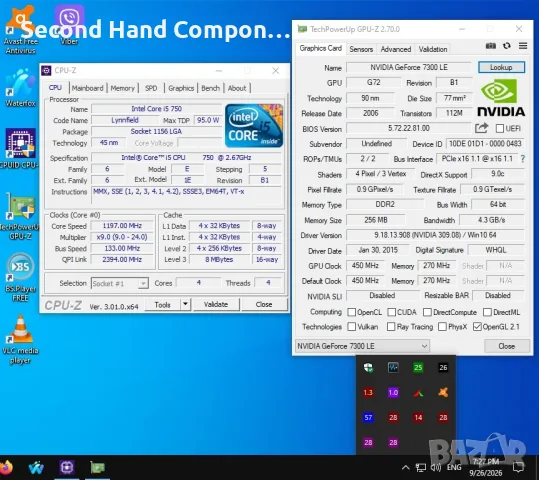Click the red 14 tray icon

pyautogui.click(x=418, y=417)
